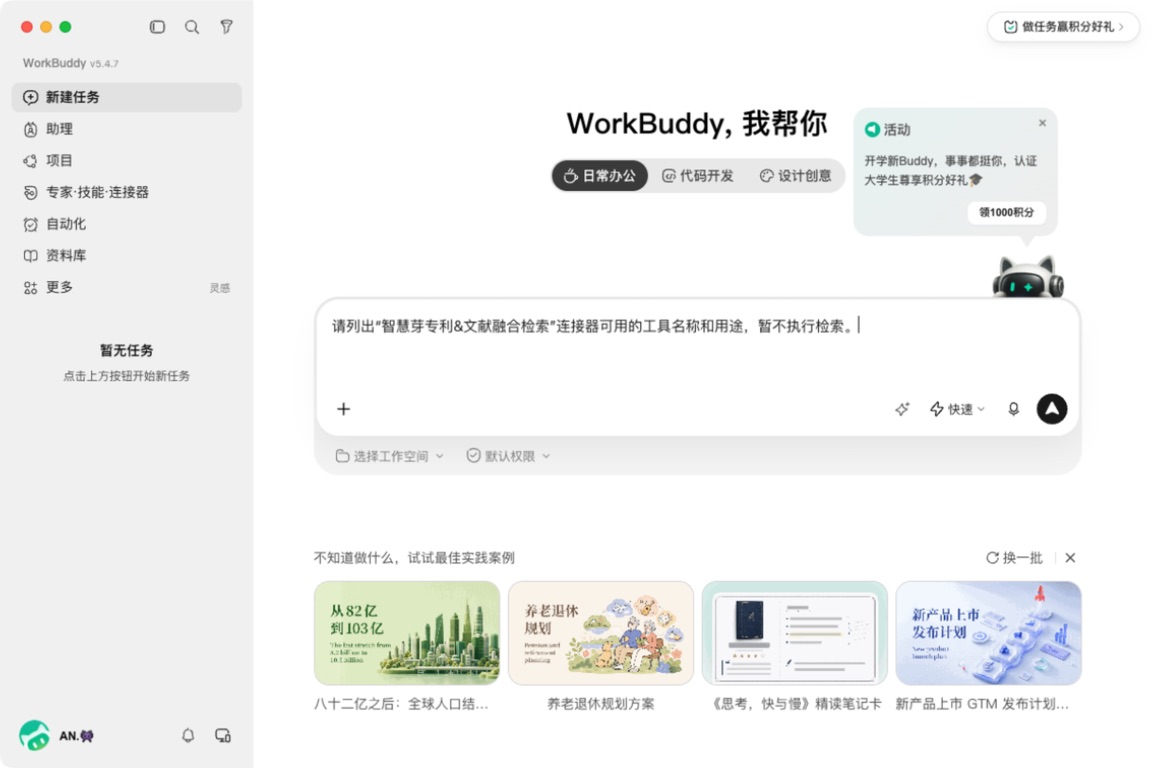
Task: Claim 领1000积分 reward button
Action: pyautogui.click(x=1007, y=212)
